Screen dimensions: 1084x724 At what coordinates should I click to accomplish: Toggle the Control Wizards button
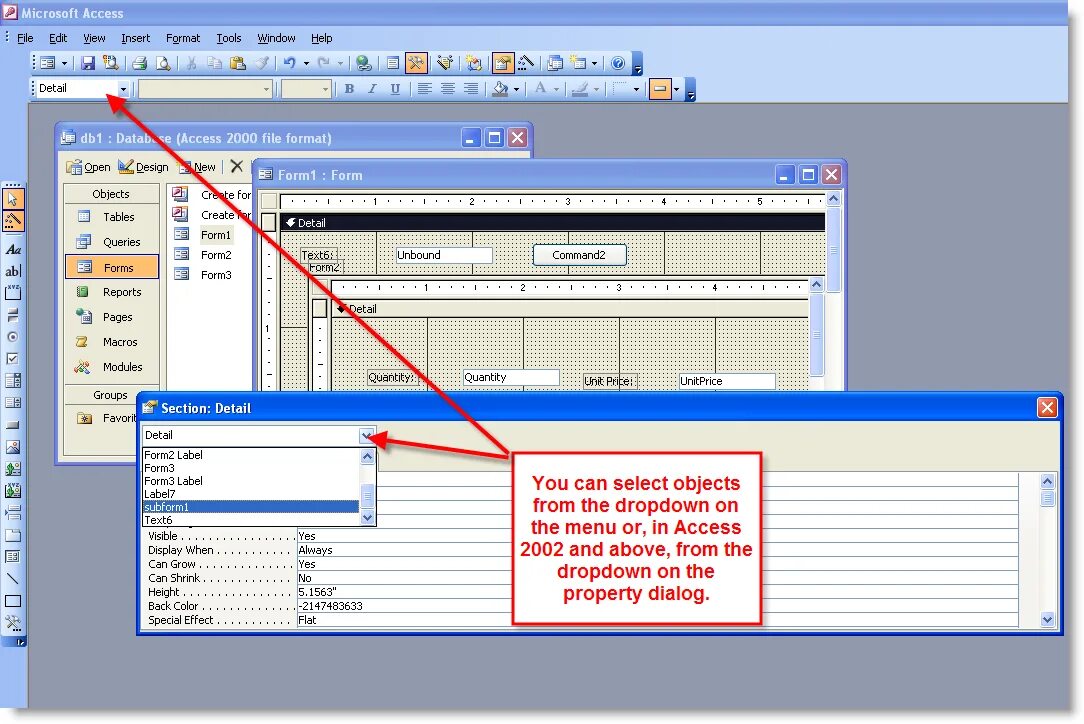(x=13, y=221)
